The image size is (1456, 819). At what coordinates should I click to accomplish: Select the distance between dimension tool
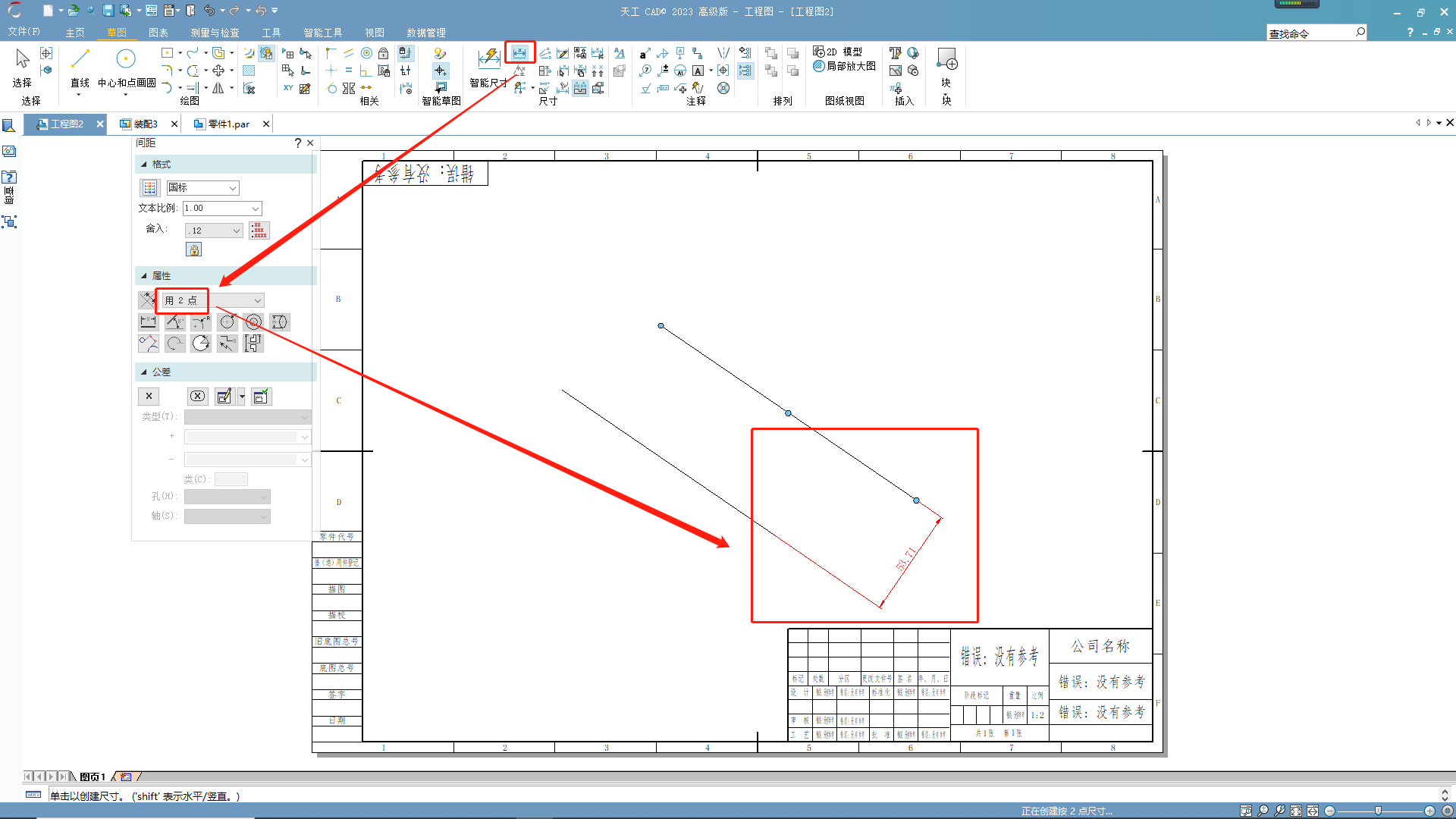pos(519,52)
